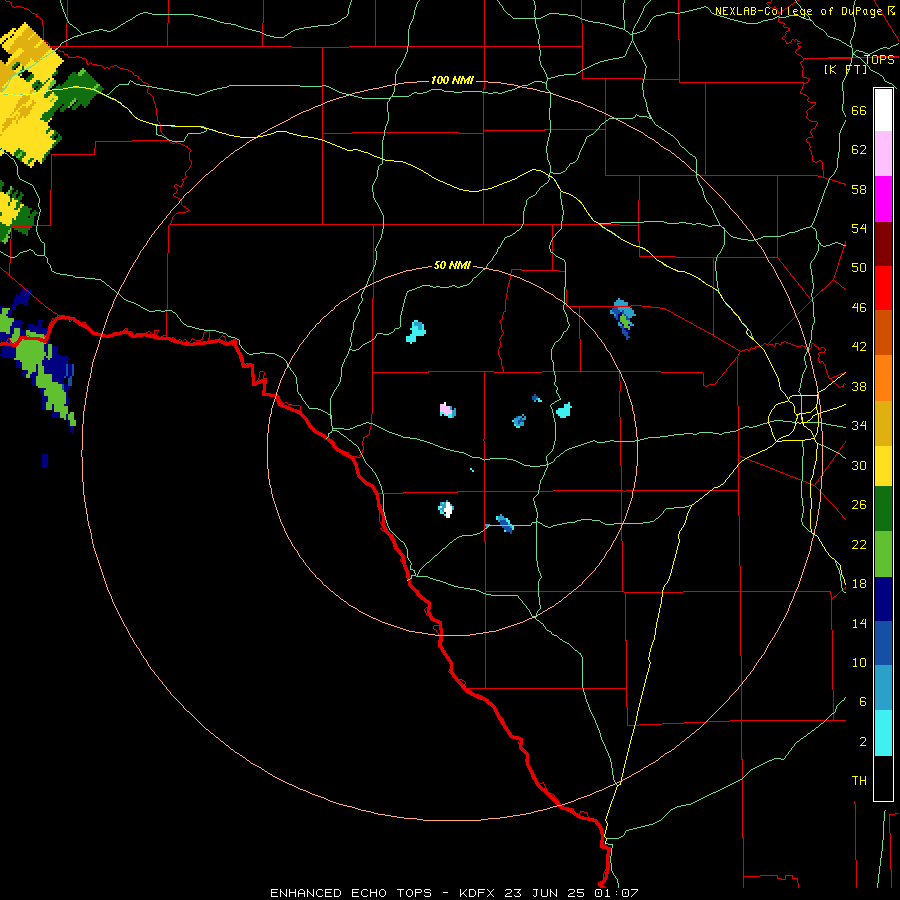Click the "42" legend value
Viewport: 900px width, 900px height.
[x=859, y=347]
